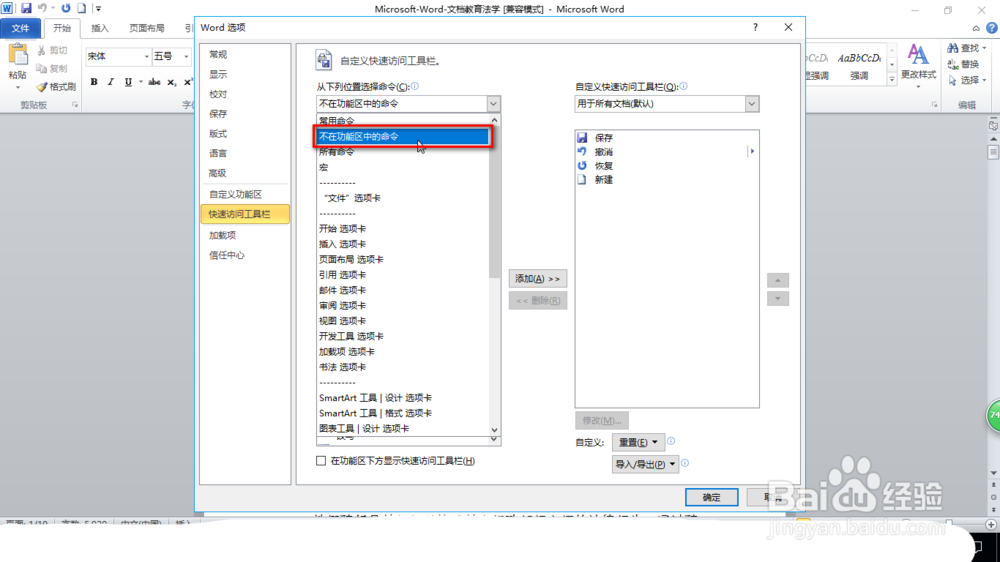
Task: Choose SmartArt Tools Design tab option
Action: pos(403,397)
